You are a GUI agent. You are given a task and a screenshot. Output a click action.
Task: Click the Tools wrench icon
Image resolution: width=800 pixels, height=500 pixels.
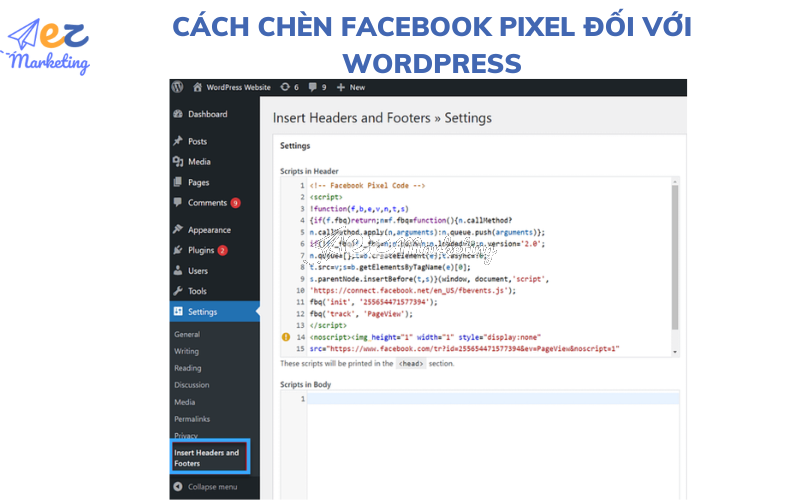178,290
